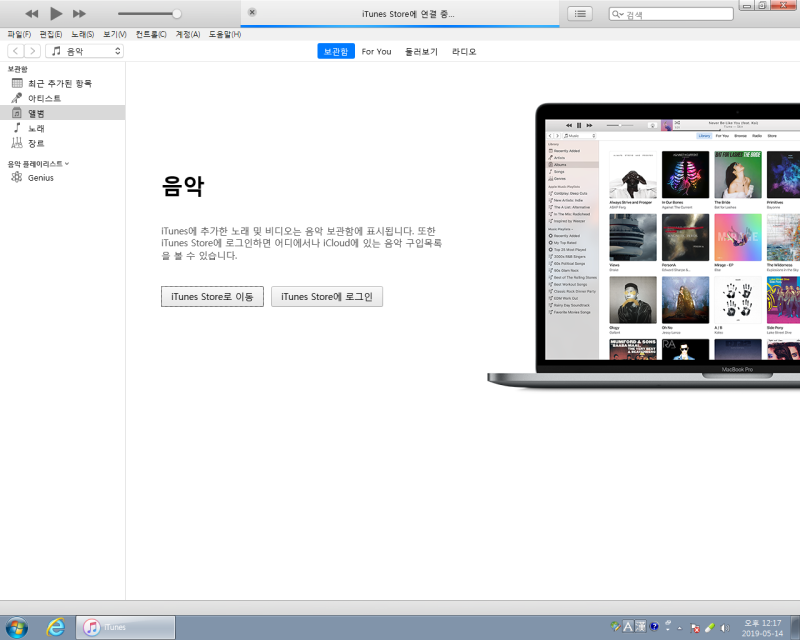
Task: Open the 컨트롤(C) menu
Action: tap(151, 34)
